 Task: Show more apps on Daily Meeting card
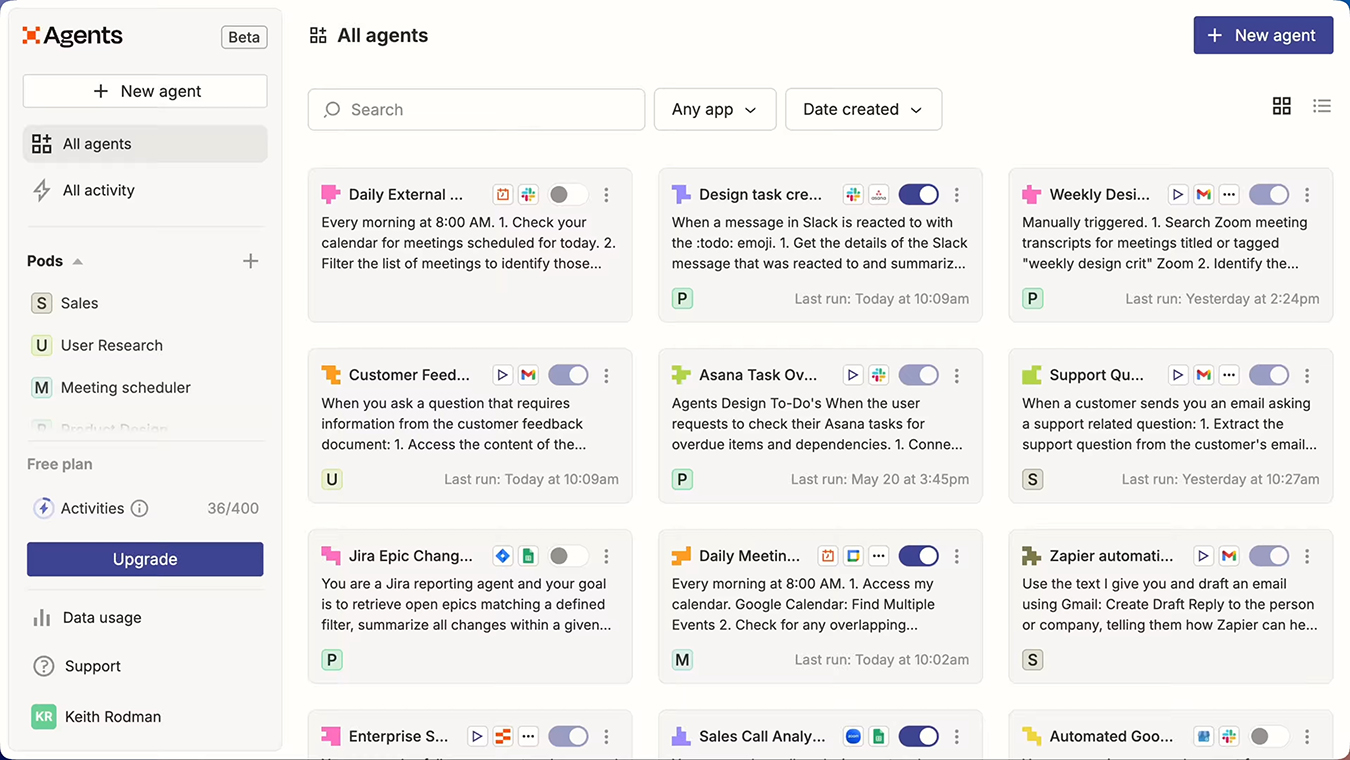(879, 556)
